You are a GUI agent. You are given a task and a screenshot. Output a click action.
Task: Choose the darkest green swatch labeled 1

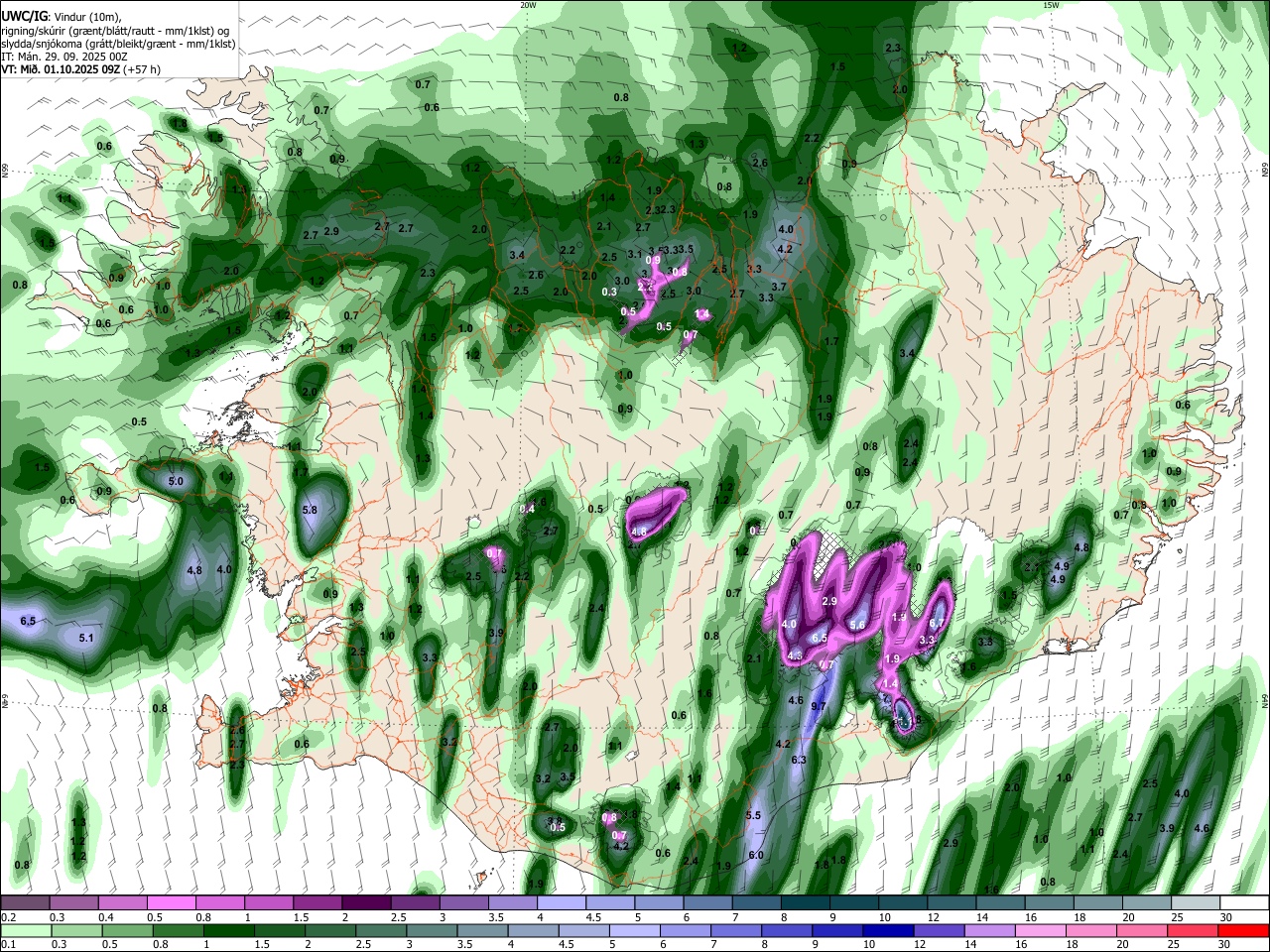228,930
